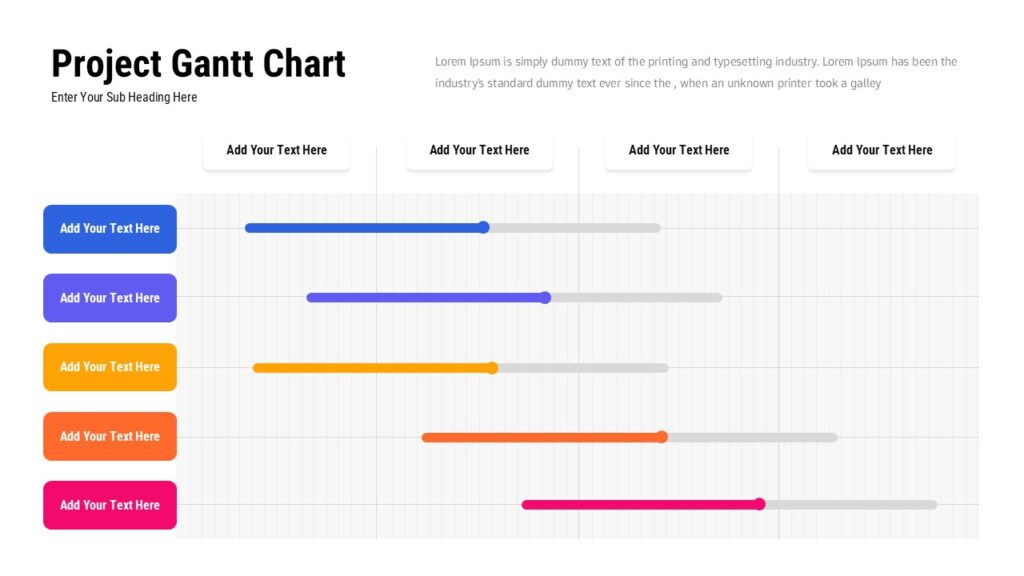Select the second column header text box
1024x576 pixels.
click(x=479, y=150)
